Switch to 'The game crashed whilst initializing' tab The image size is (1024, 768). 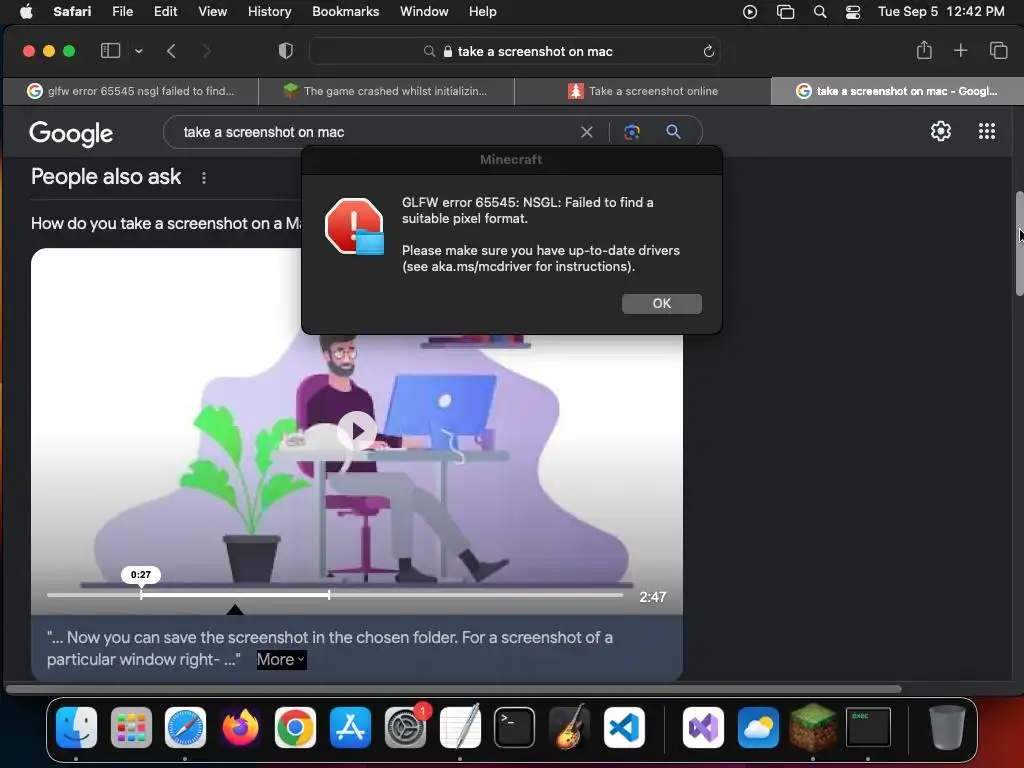click(x=386, y=91)
